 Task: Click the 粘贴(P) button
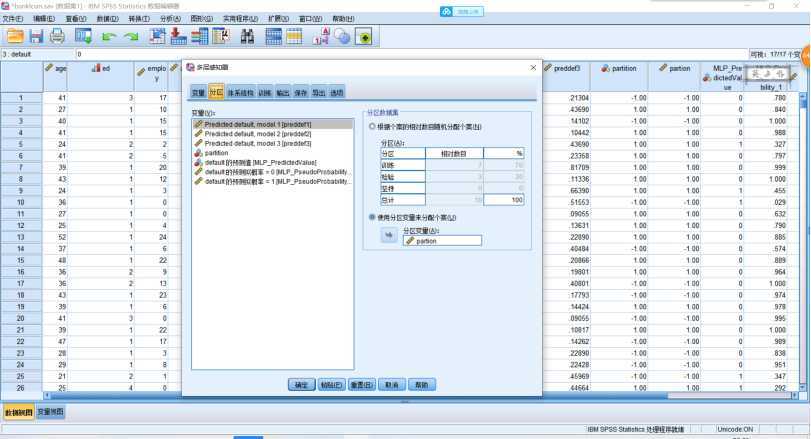(331, 385)
